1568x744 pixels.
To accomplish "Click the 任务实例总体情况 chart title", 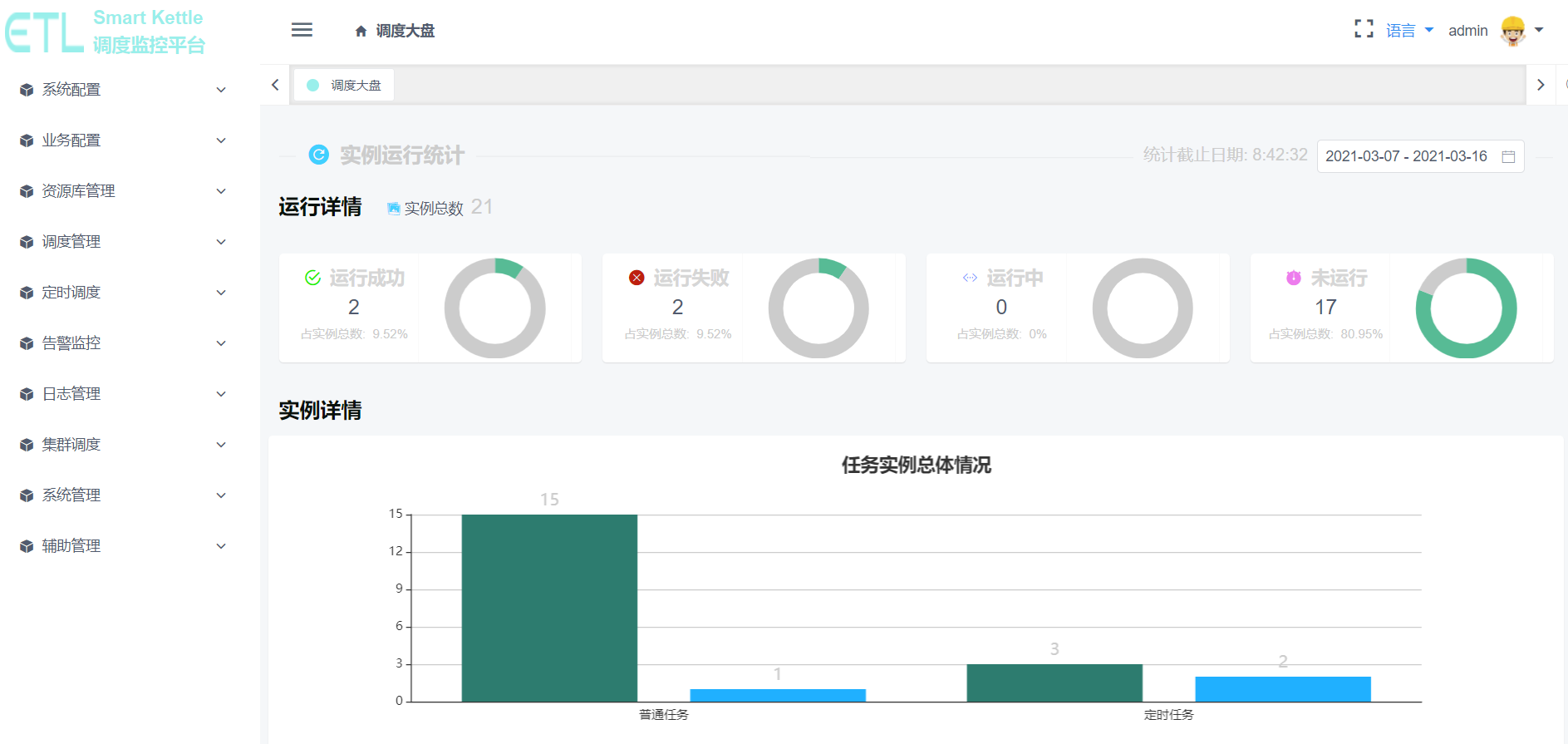I will click(917, 465).
